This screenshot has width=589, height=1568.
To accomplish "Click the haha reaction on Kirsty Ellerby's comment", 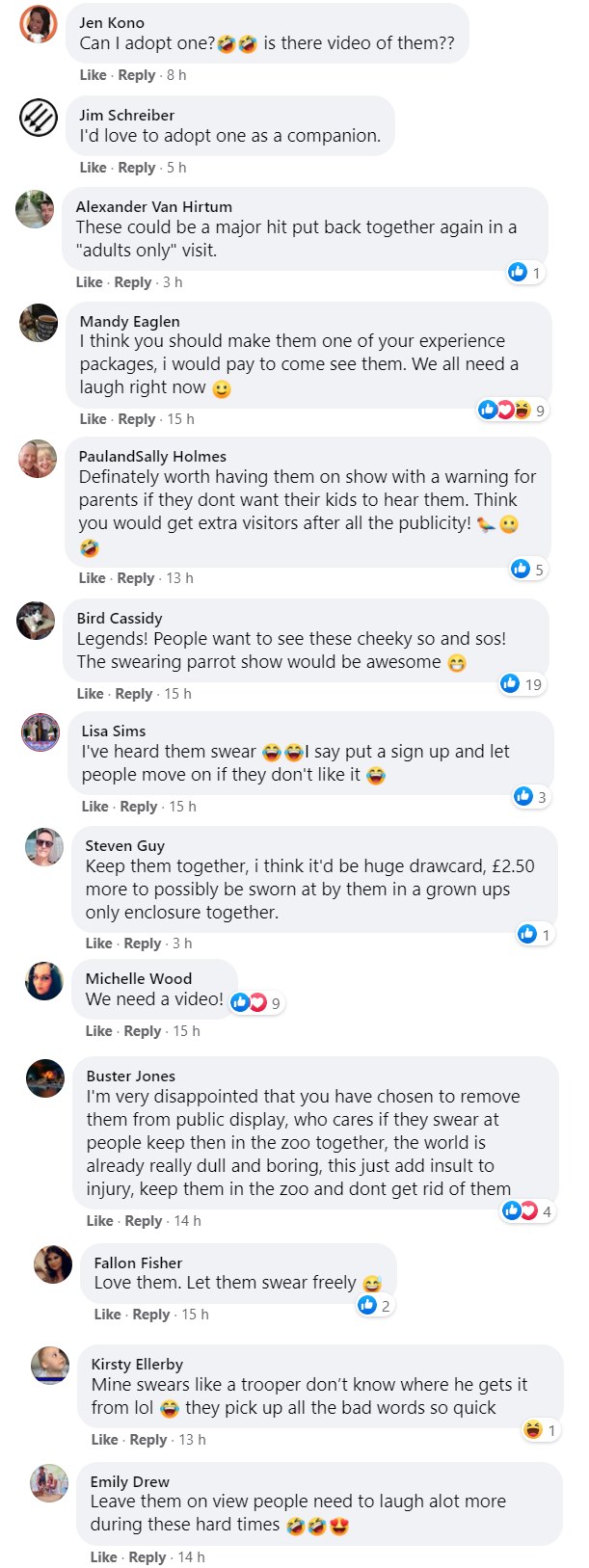I will [x=540, y=1430].
